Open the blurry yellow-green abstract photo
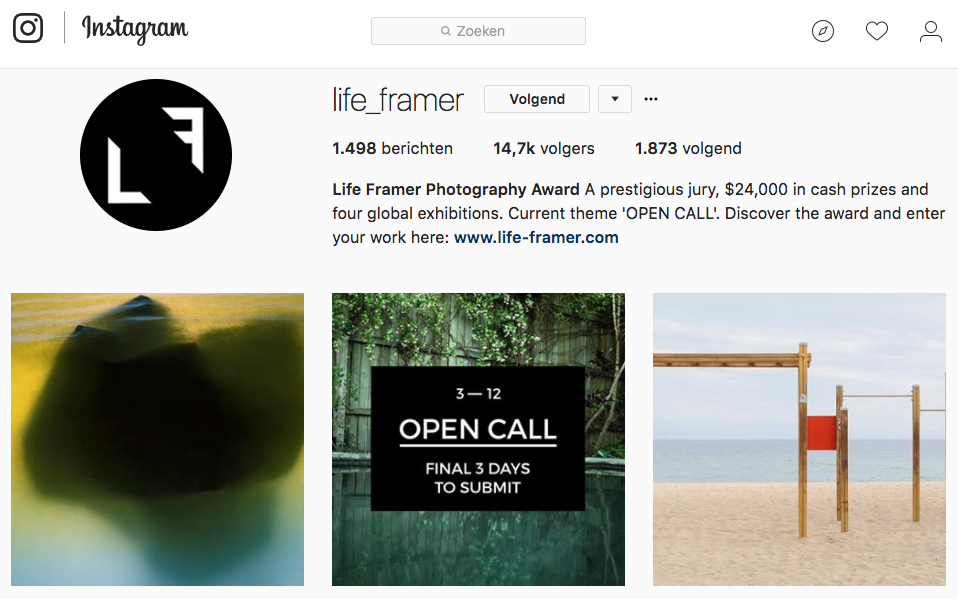The image size is (958, 599). point(158,439)
